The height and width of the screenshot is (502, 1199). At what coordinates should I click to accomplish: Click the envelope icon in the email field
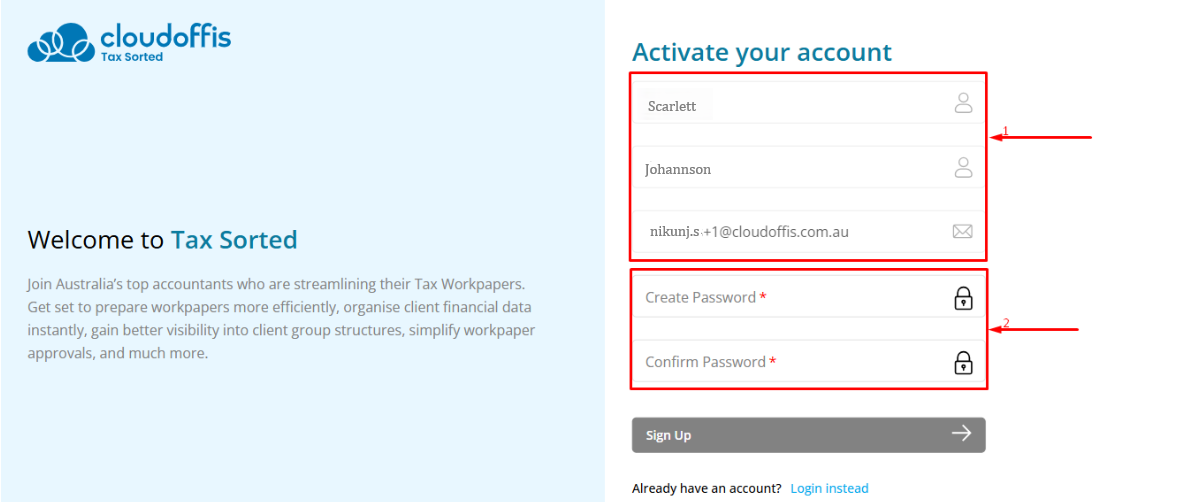[x=962, y=231]
